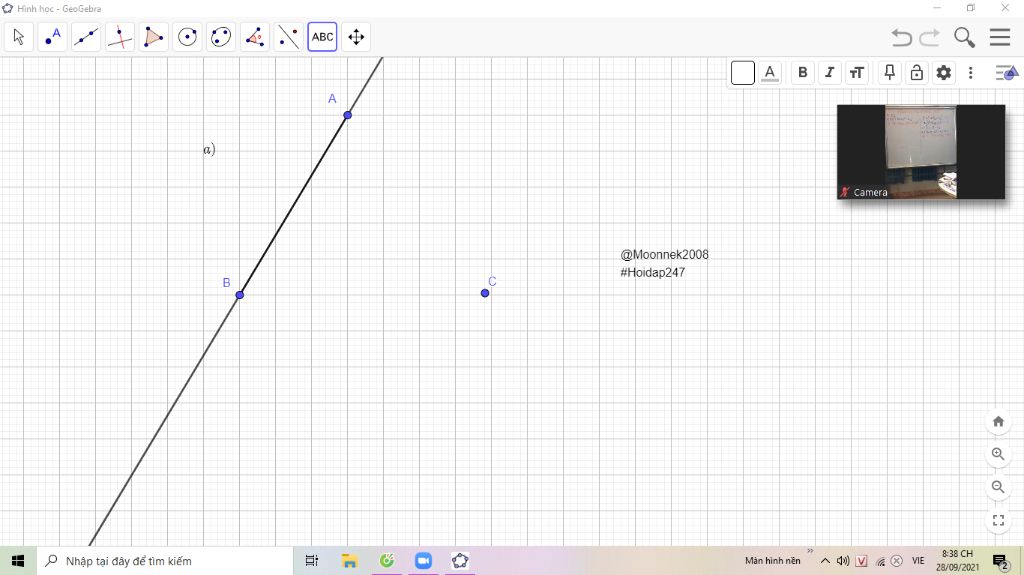Select the Reflect about Line tool

(x=289, y=37)
